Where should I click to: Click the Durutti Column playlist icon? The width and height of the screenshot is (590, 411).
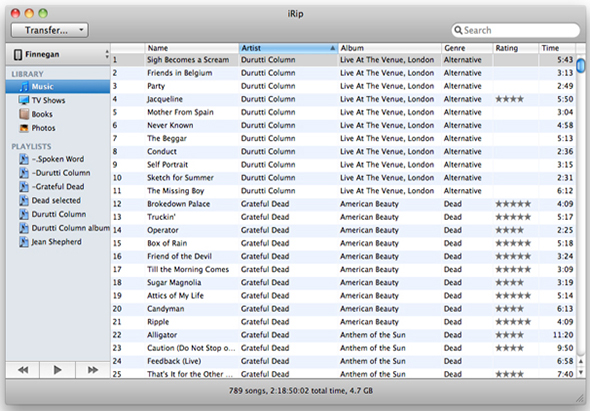click(24, 214)
